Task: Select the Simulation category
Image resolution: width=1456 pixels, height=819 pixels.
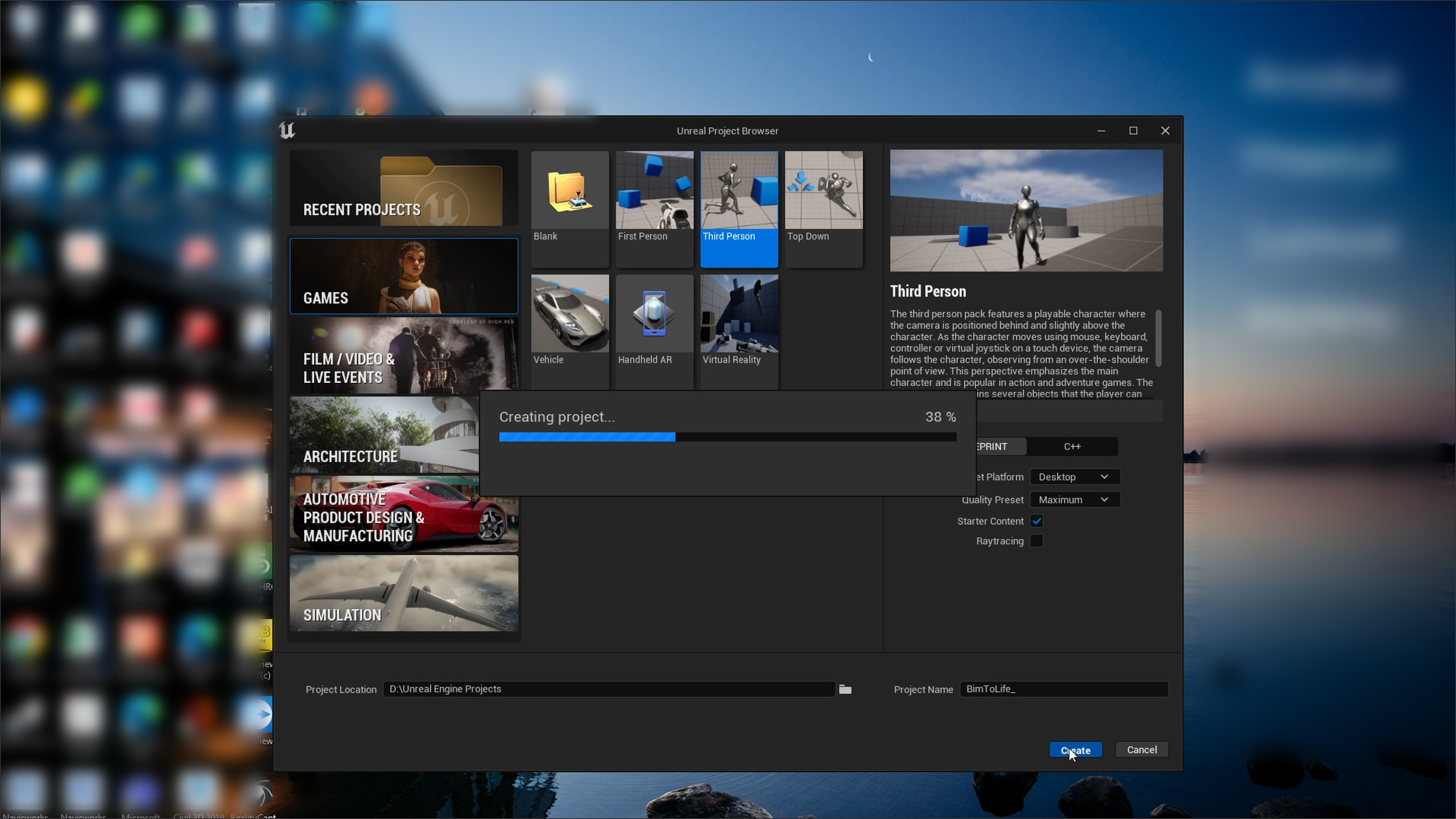Action: (403, 593)
